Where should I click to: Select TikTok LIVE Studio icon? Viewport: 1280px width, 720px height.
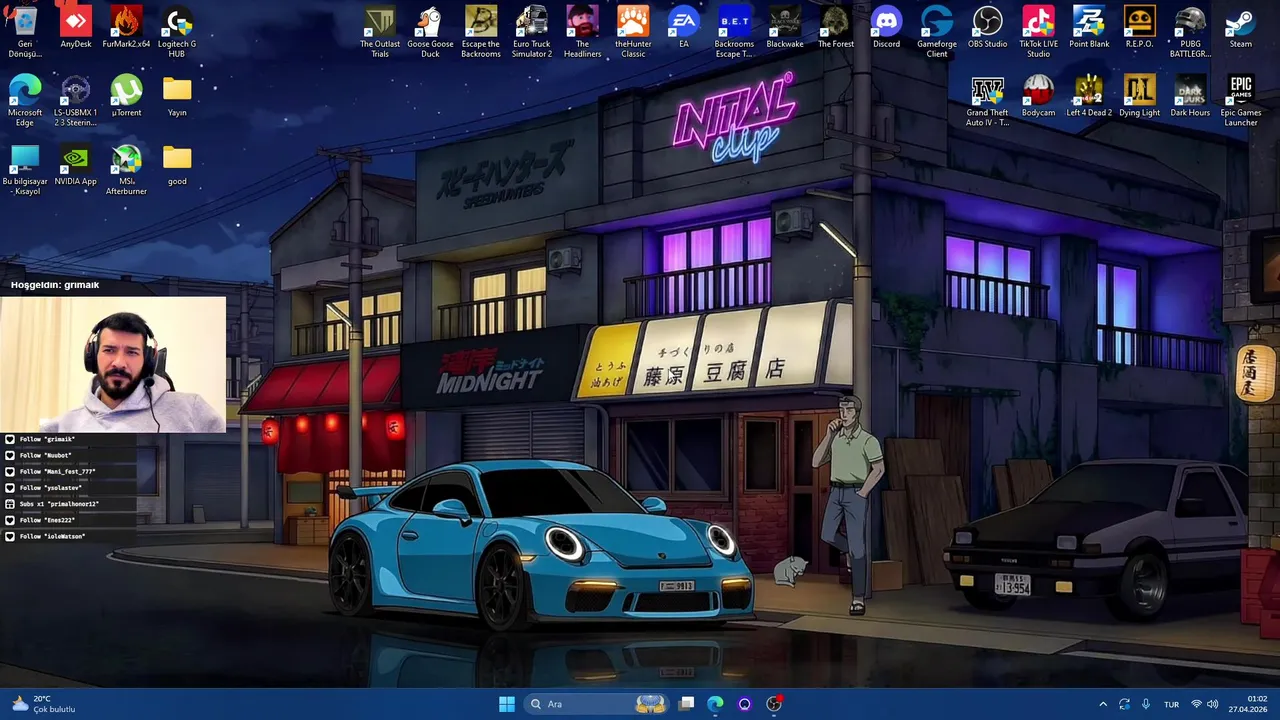click(1038, 32)
